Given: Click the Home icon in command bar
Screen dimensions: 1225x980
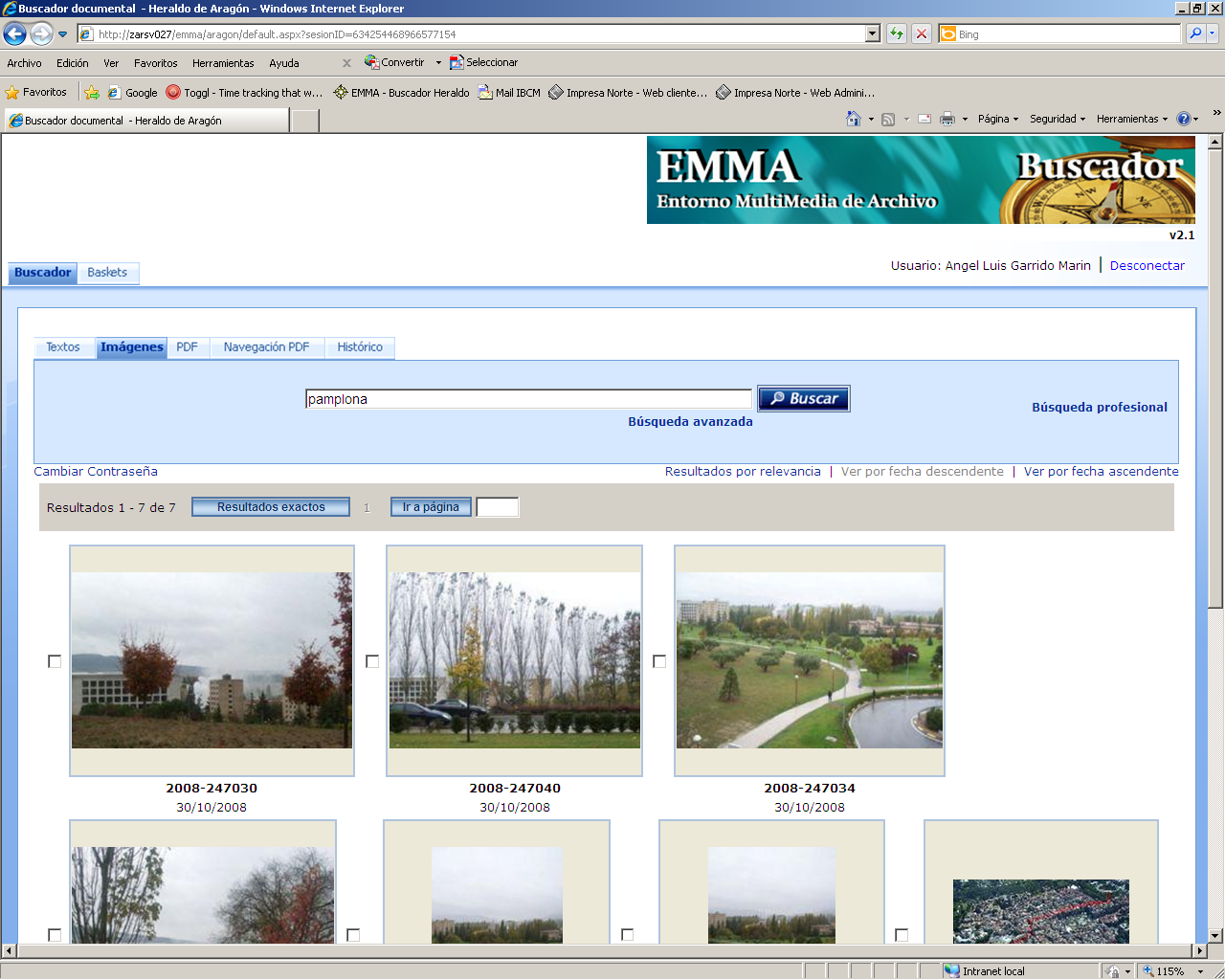Looking at the screenshot, I should coord(854,119).
